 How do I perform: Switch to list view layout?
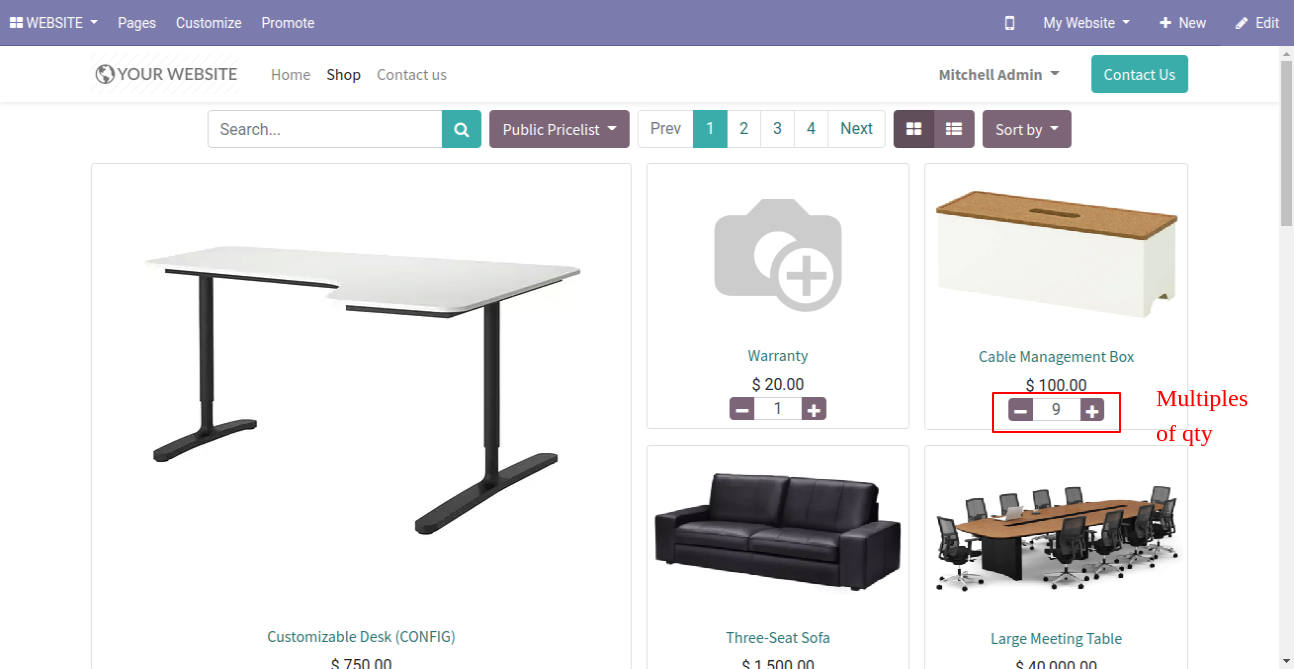pos(954,129)
